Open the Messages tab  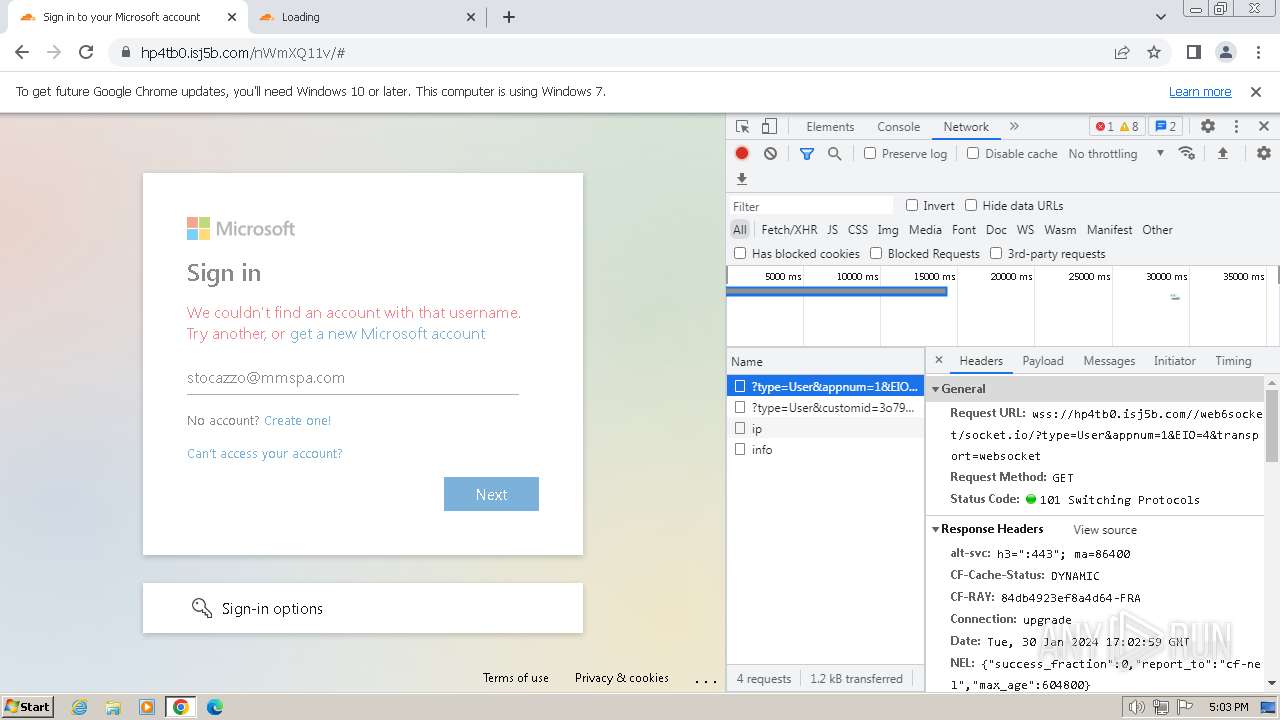[x=1109, y=360]
